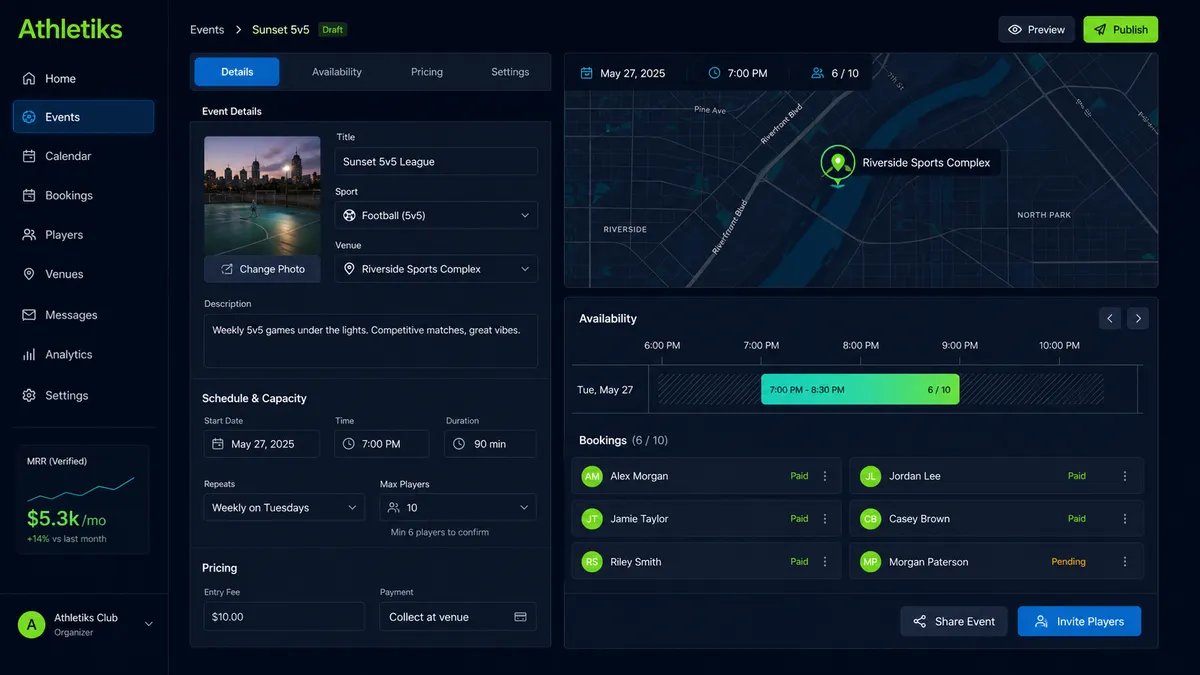Open the Time 7:00 PM picker
The height and width of the screenshot is (675, 1200).
(x=382, y=444)
